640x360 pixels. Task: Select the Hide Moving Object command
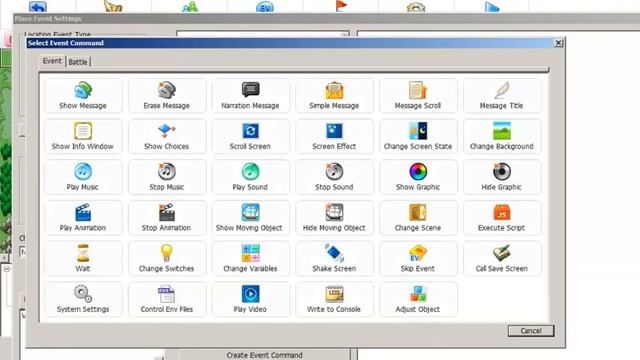334,218
